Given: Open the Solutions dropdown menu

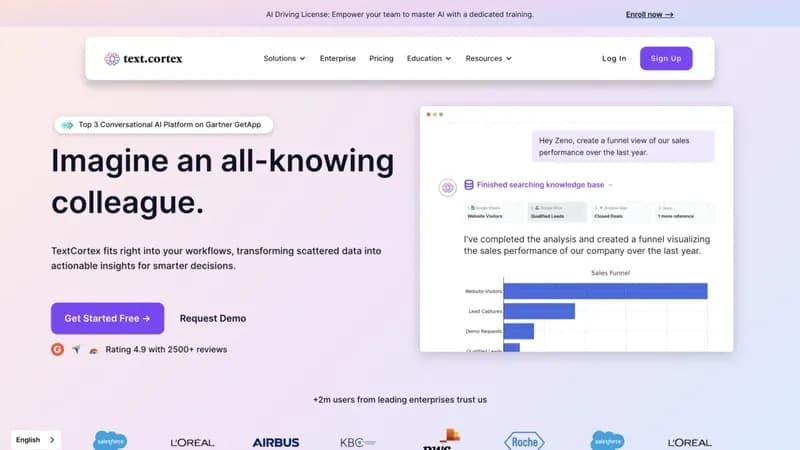Looking at the screenshot, I should point(284,59).
